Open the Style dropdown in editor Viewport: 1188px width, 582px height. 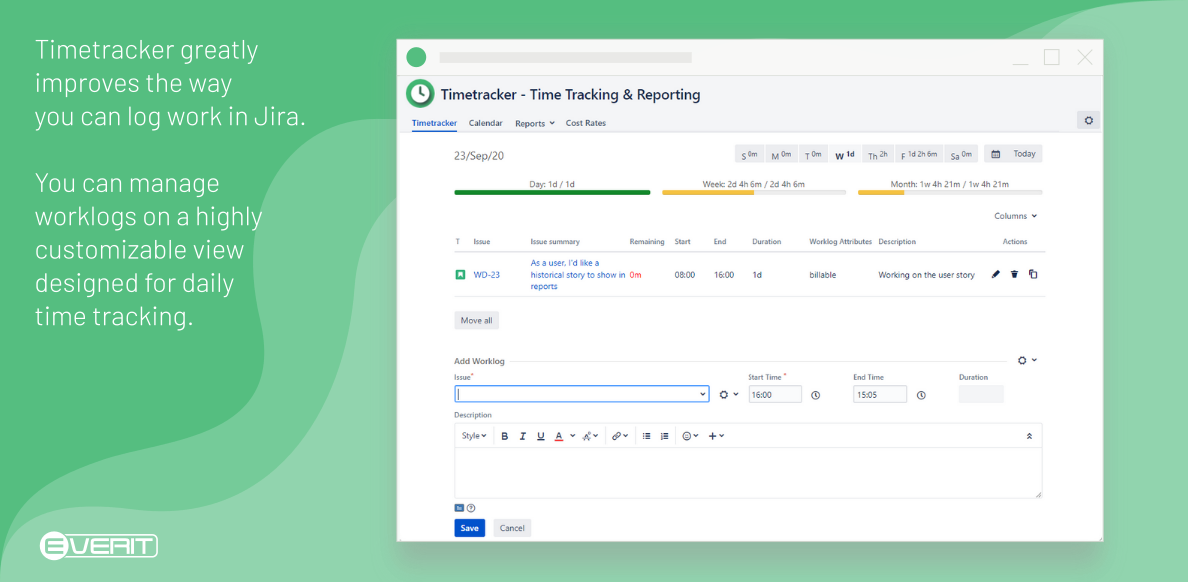474,436
